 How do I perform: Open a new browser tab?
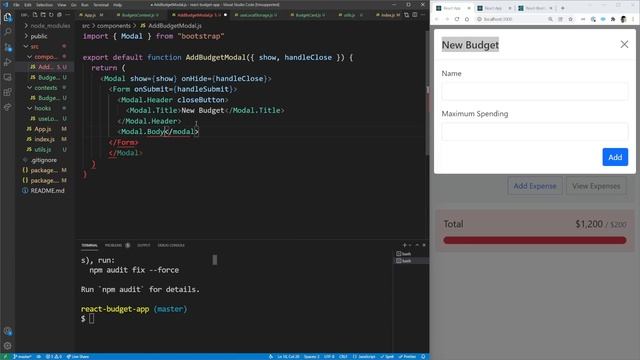[562, 8]
